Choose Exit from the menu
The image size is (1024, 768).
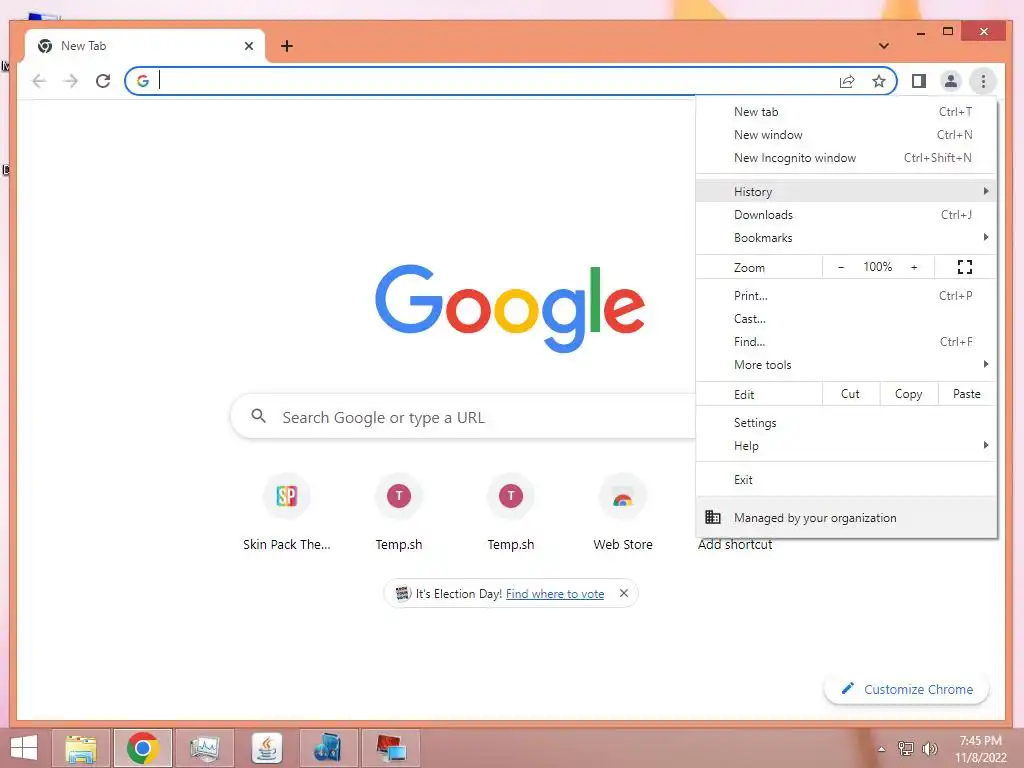click(x=846, y=479)
